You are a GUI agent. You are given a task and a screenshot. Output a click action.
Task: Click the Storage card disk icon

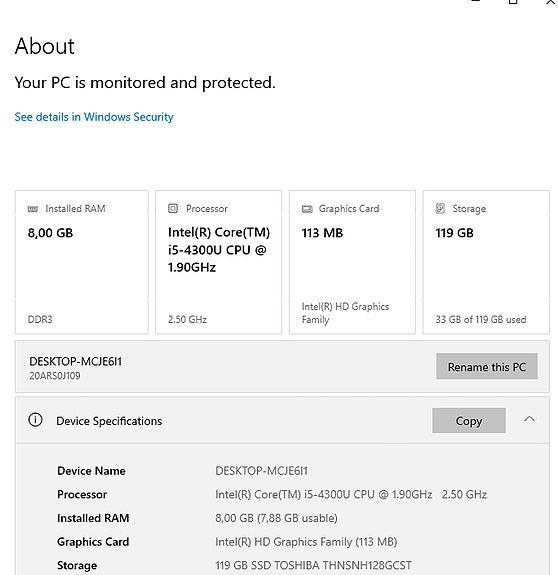(440, 209)
